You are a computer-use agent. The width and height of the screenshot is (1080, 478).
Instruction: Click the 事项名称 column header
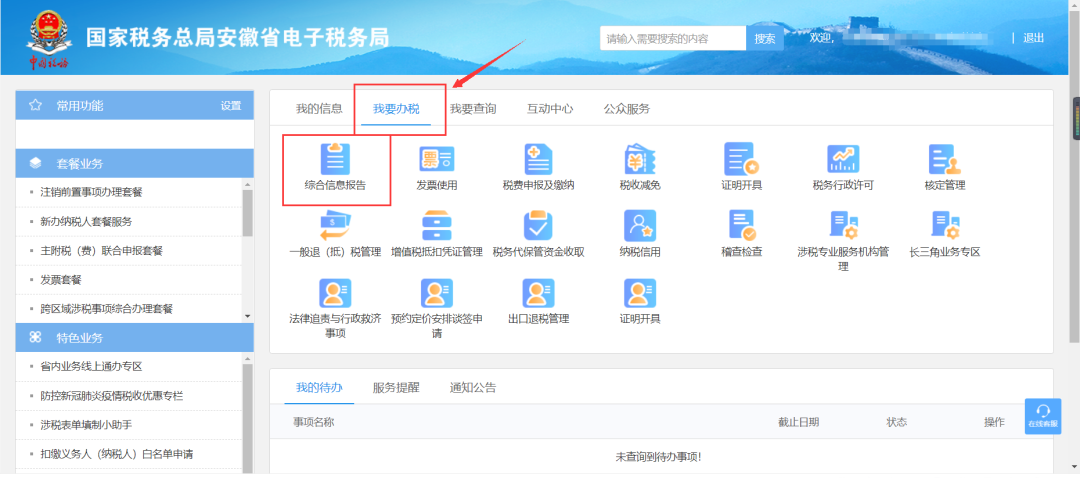[x=314, y=422]
